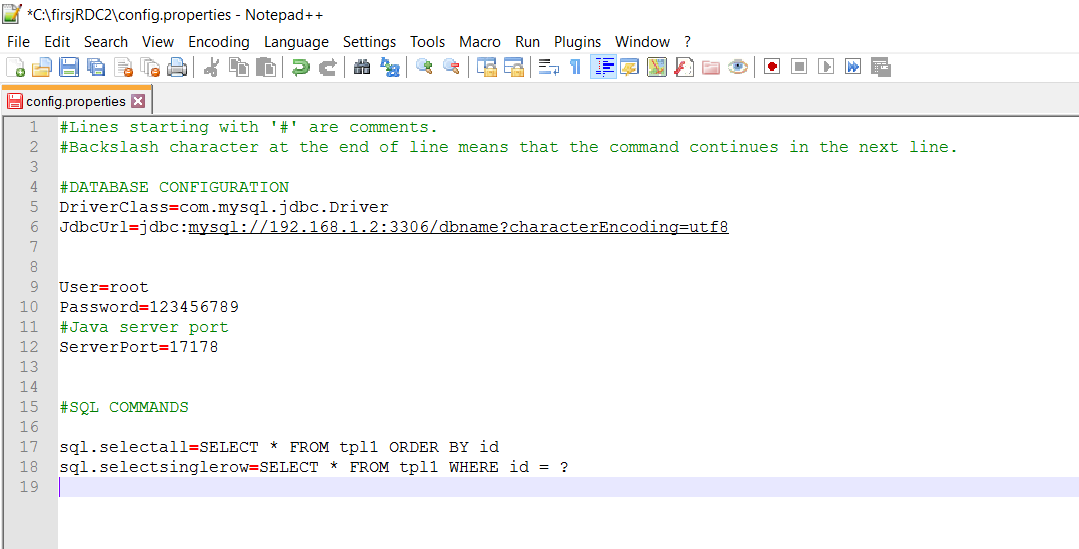Click the Password=123456789 line
Viewport: 1079px width, 549px height.
pyautogui.click(x=149, y=307)
